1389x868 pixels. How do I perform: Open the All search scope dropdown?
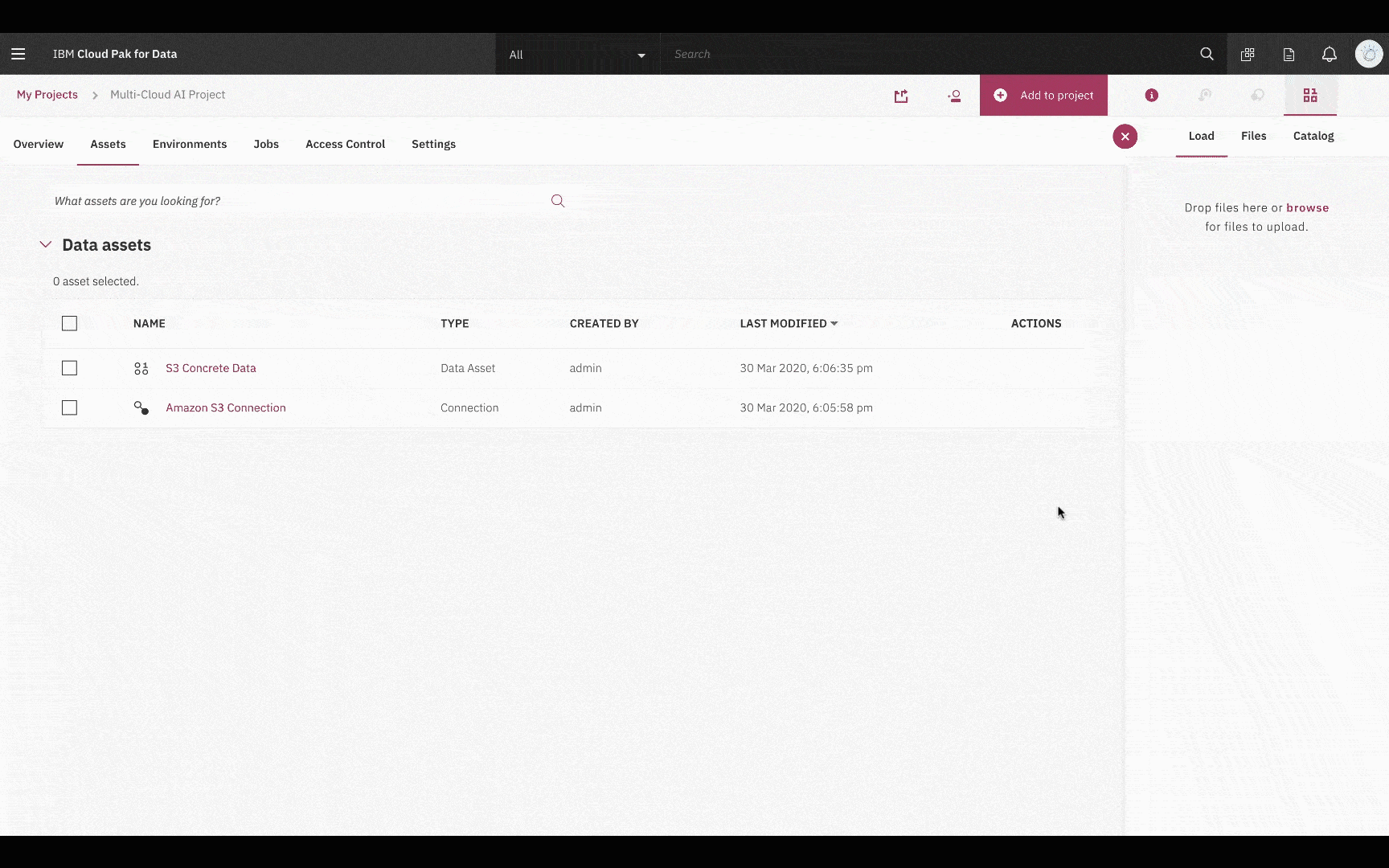(x=577, y=55)
